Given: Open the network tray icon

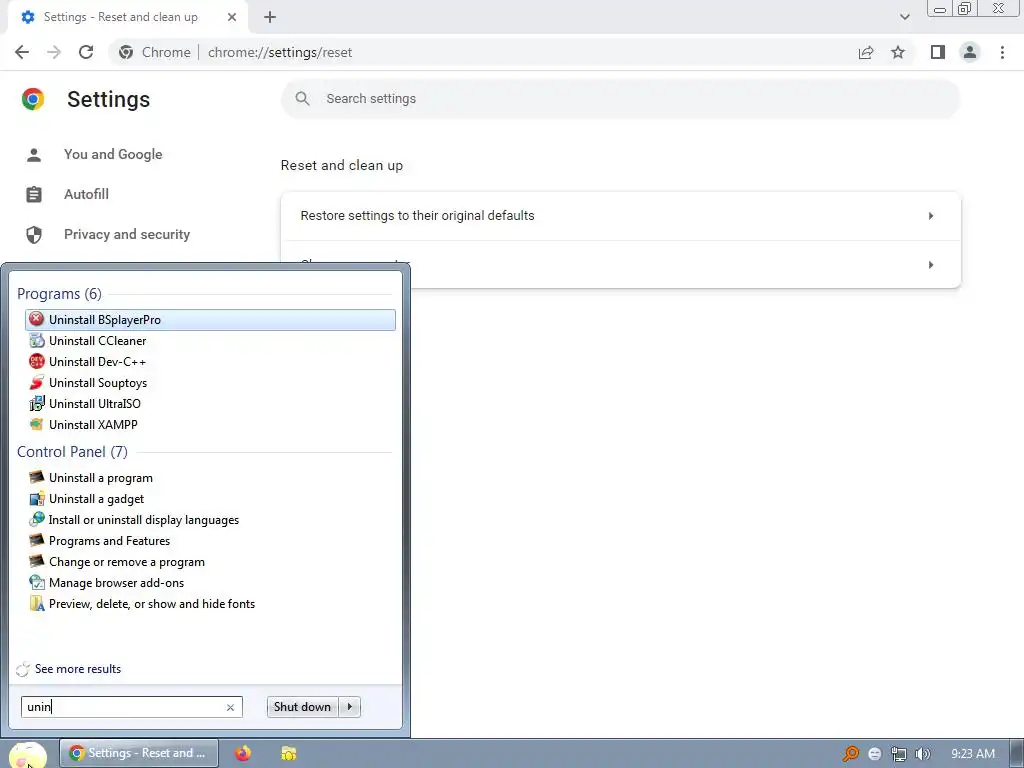Looking at the screenshot, I should [x=899, y=754].
